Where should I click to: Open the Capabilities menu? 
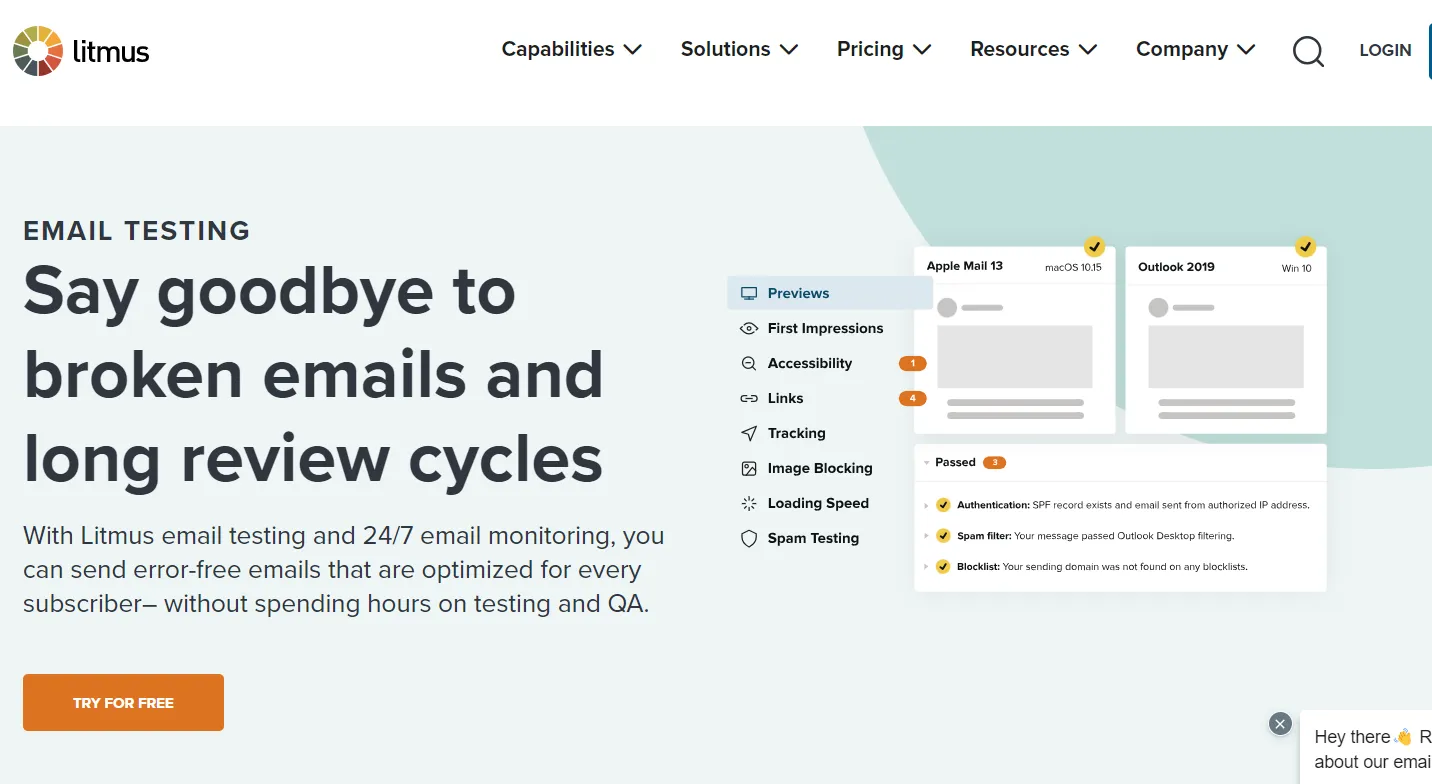coord(572,49)
